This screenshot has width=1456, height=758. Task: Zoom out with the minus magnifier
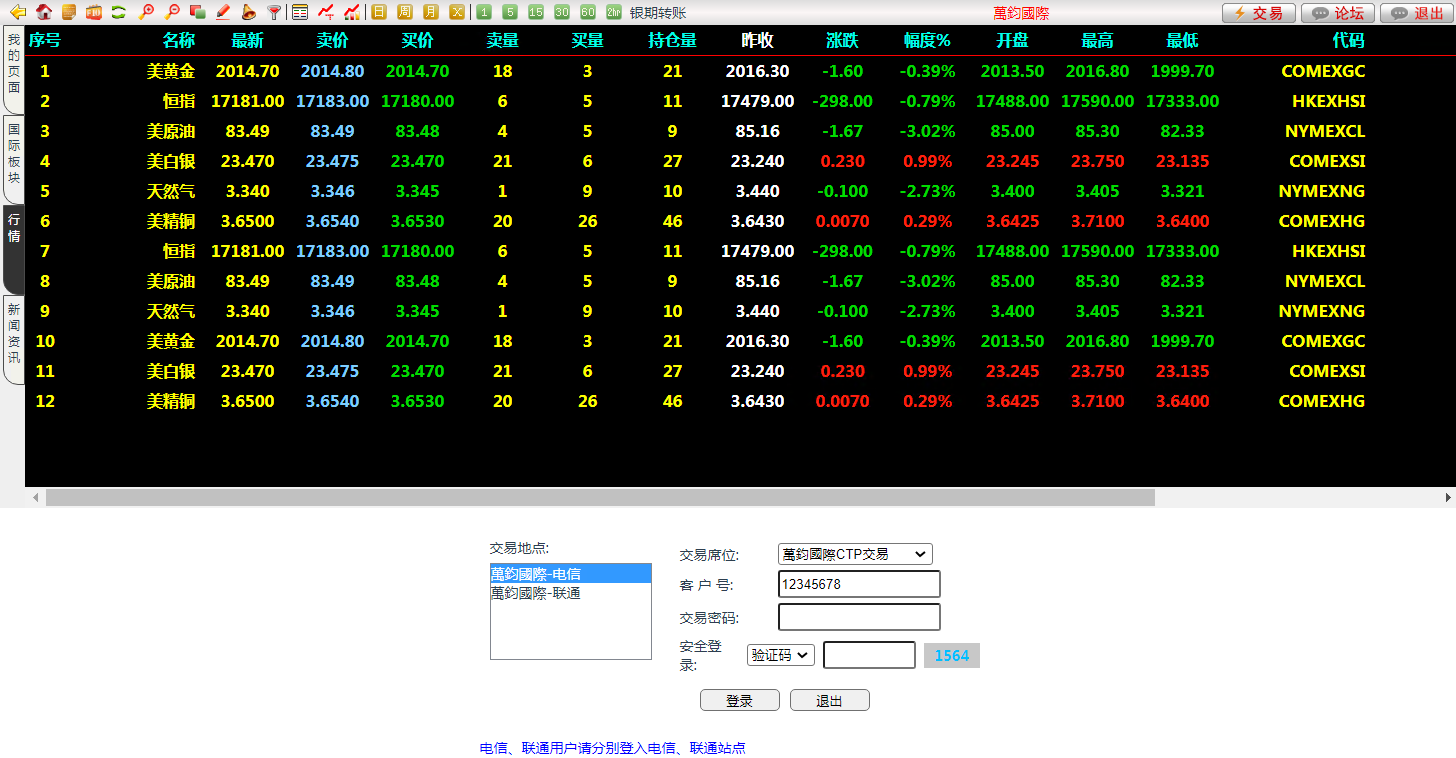coord(172,12)
